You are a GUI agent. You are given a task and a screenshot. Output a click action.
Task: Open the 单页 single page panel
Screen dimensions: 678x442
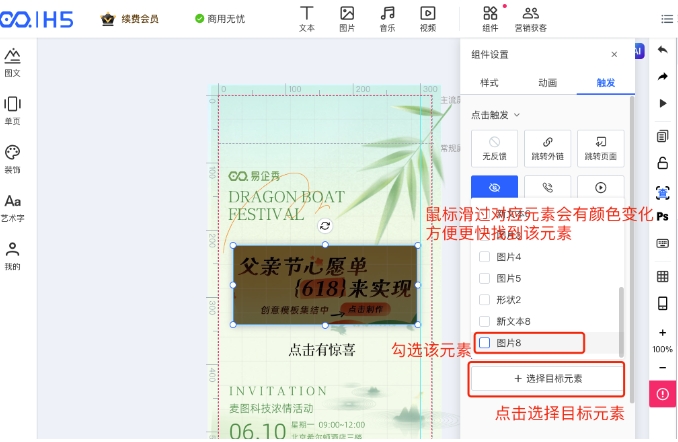coord(13,111)
